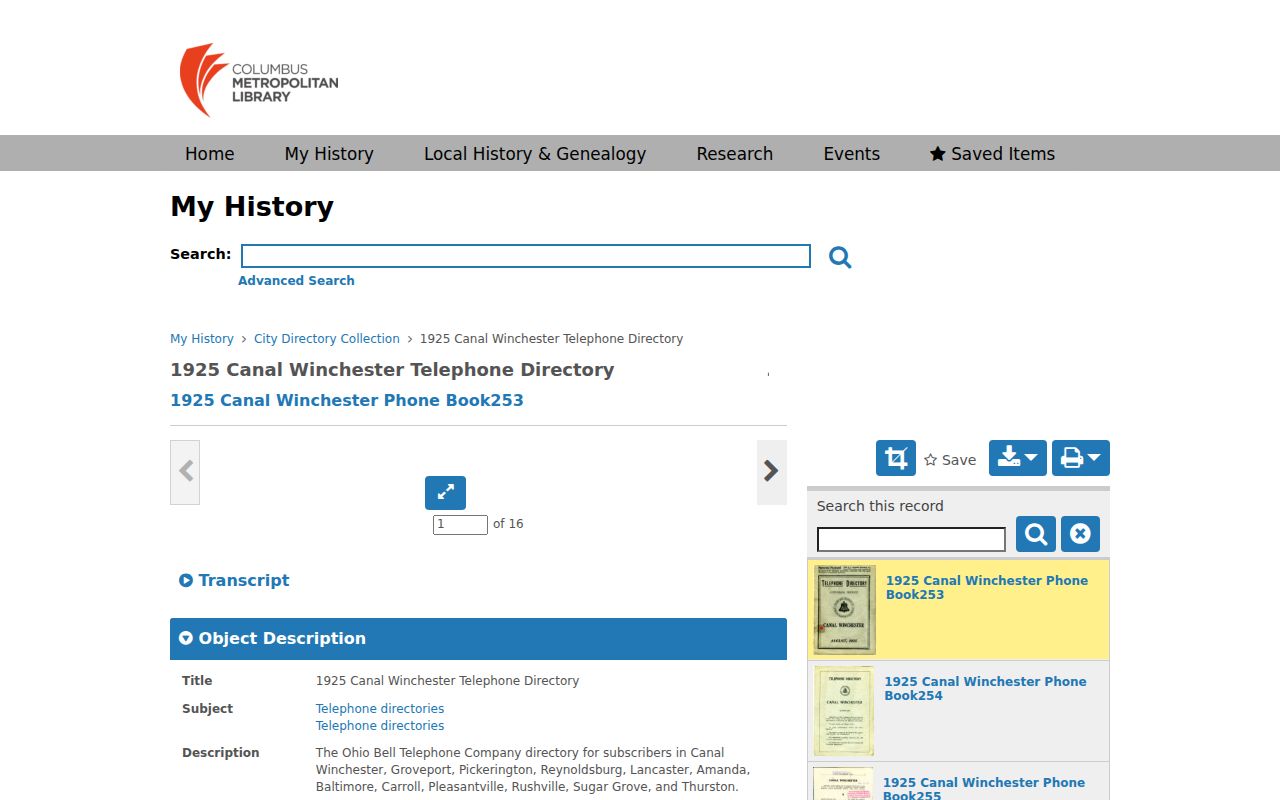Viewport: 1280px width, 800px height.
Task: Select the Phone Book253 thumbnail image
Action: (845, 610)
